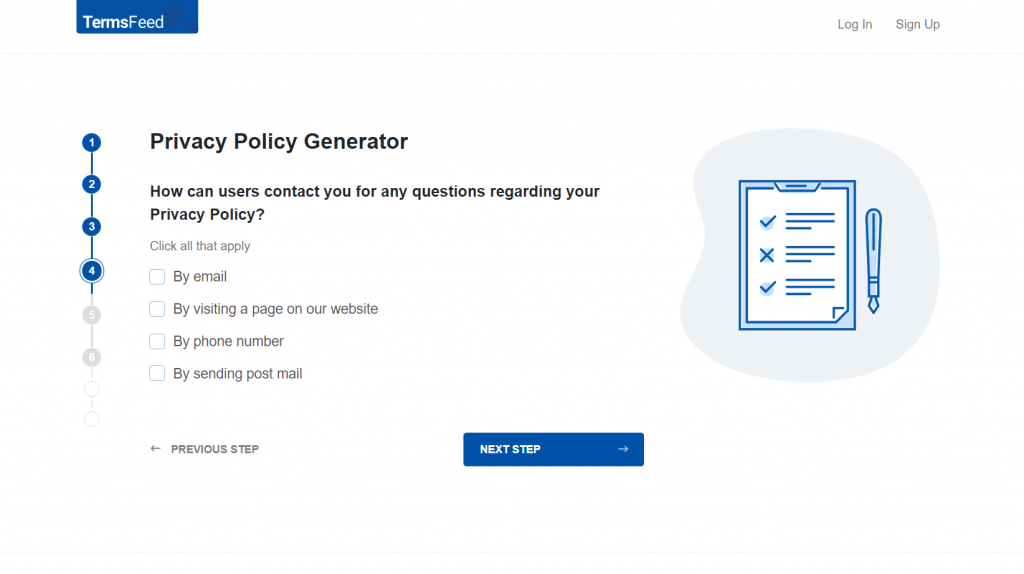This screenshot has width=1024, height=574.
Task: Open the Log In page
Action: pos(855,24)
